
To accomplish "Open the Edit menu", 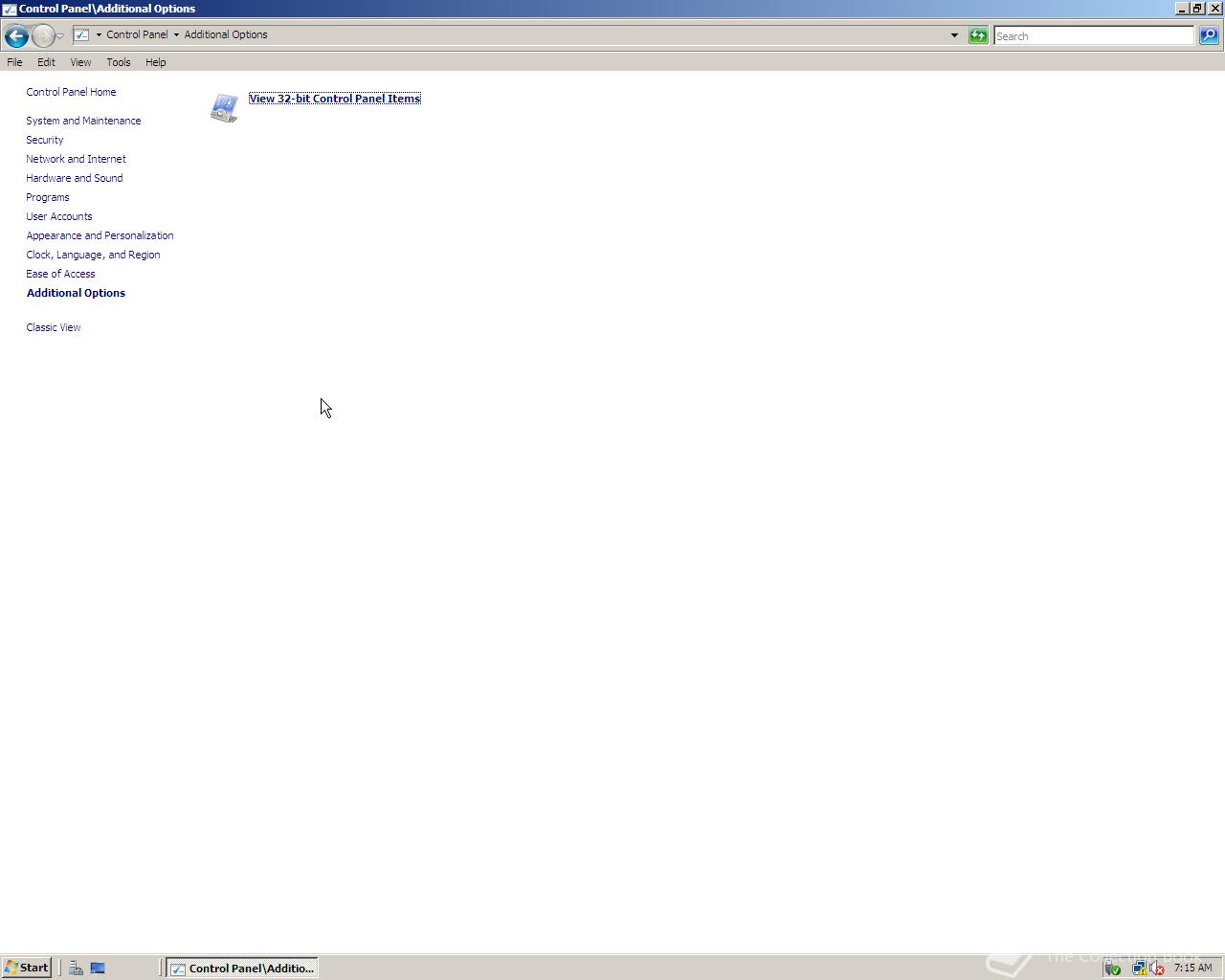I will (46, 62).
